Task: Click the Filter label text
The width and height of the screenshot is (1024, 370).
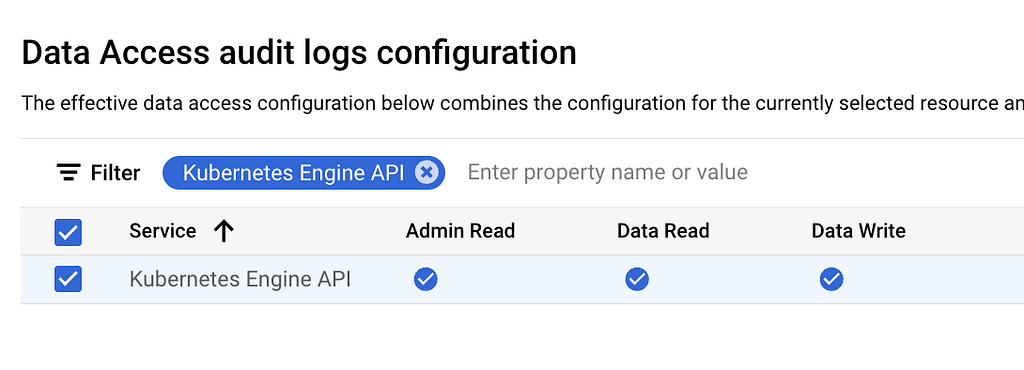Action: [x=115, y=173]
